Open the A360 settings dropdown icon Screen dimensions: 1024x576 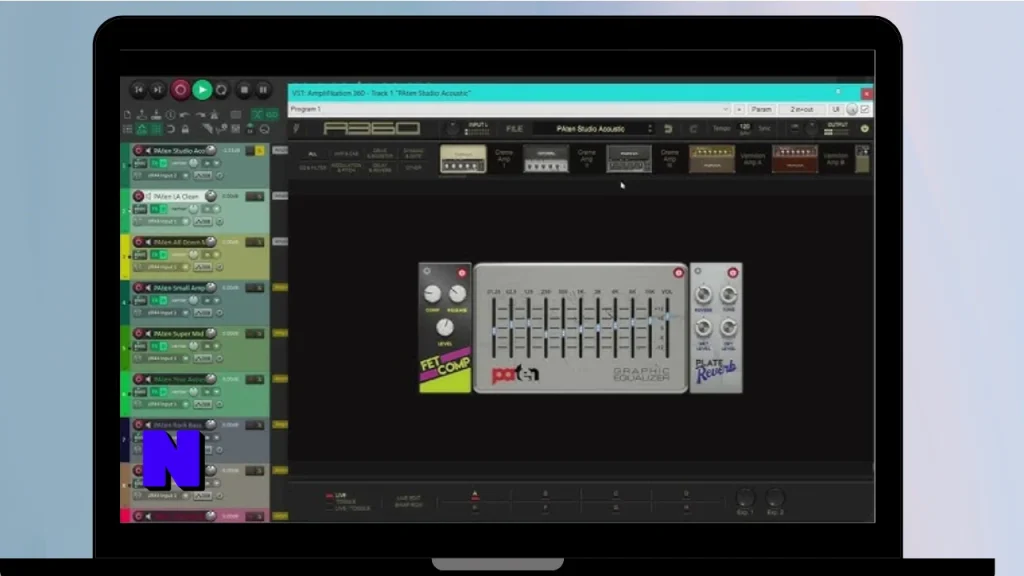[x=865, y=129]
